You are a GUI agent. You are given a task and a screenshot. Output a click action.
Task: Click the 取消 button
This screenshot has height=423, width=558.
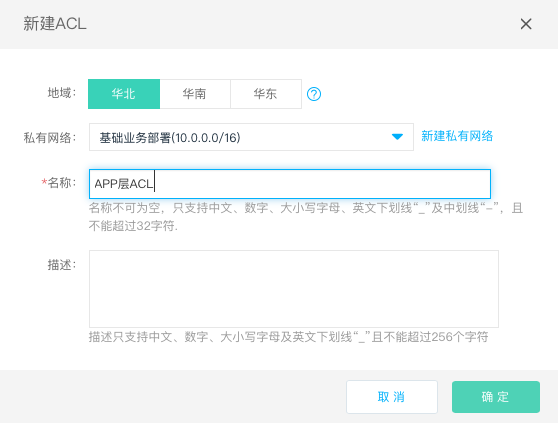point(392,397)
